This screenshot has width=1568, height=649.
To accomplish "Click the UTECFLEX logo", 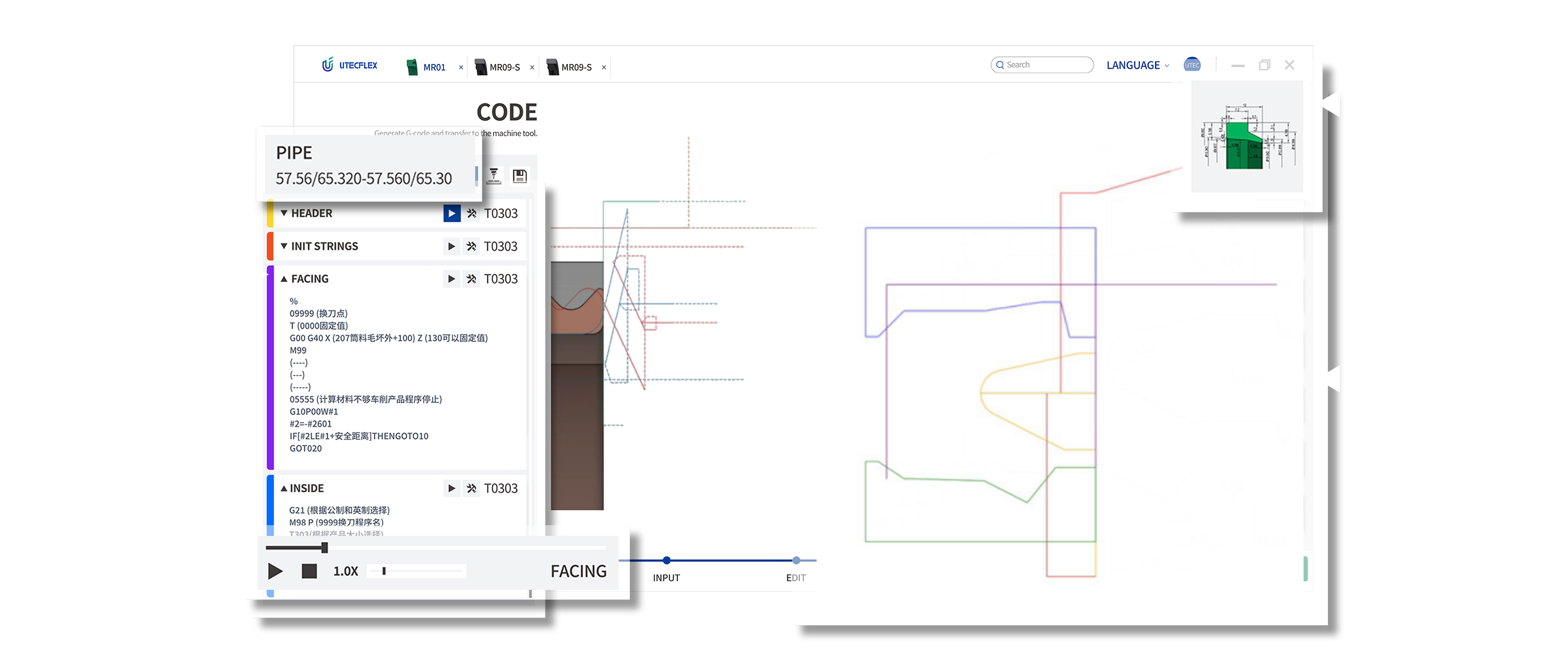I will 349,65.
